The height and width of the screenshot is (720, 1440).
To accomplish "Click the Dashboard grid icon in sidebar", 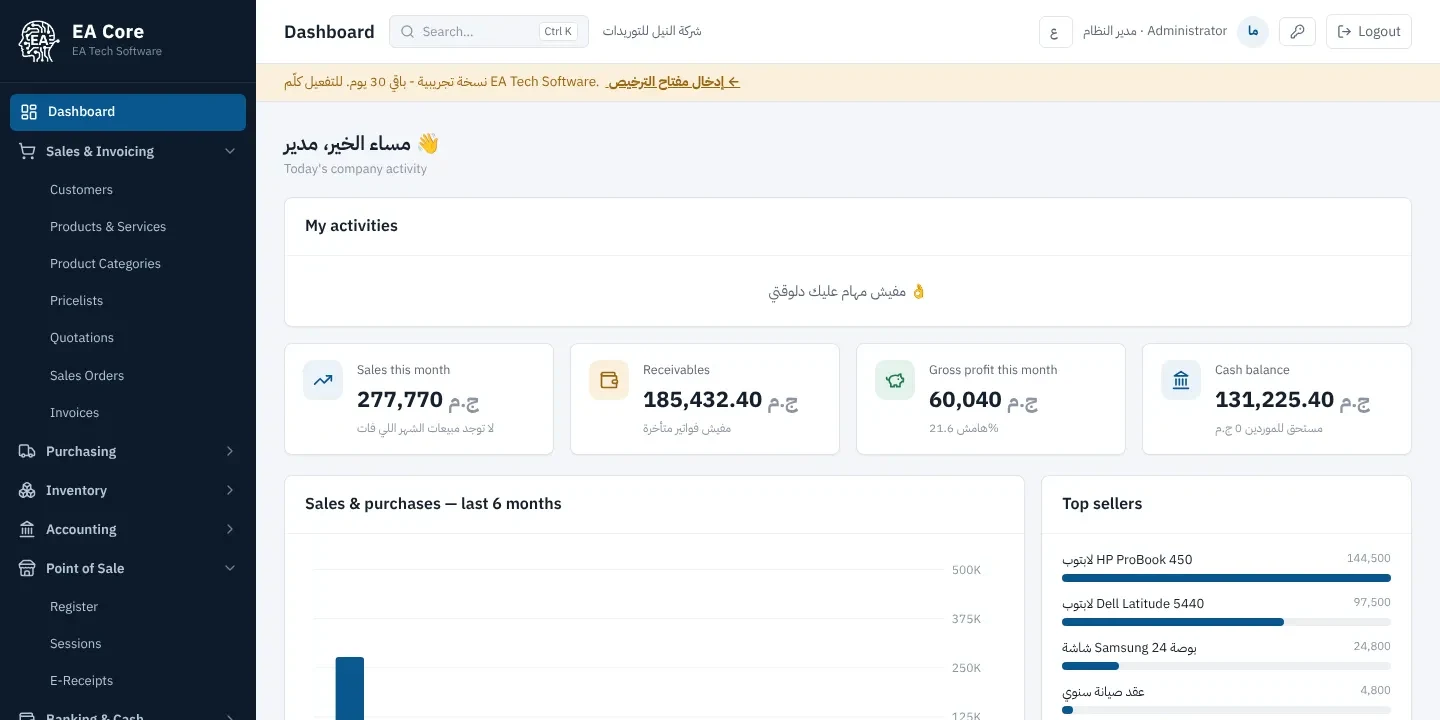I will [29, 112].
